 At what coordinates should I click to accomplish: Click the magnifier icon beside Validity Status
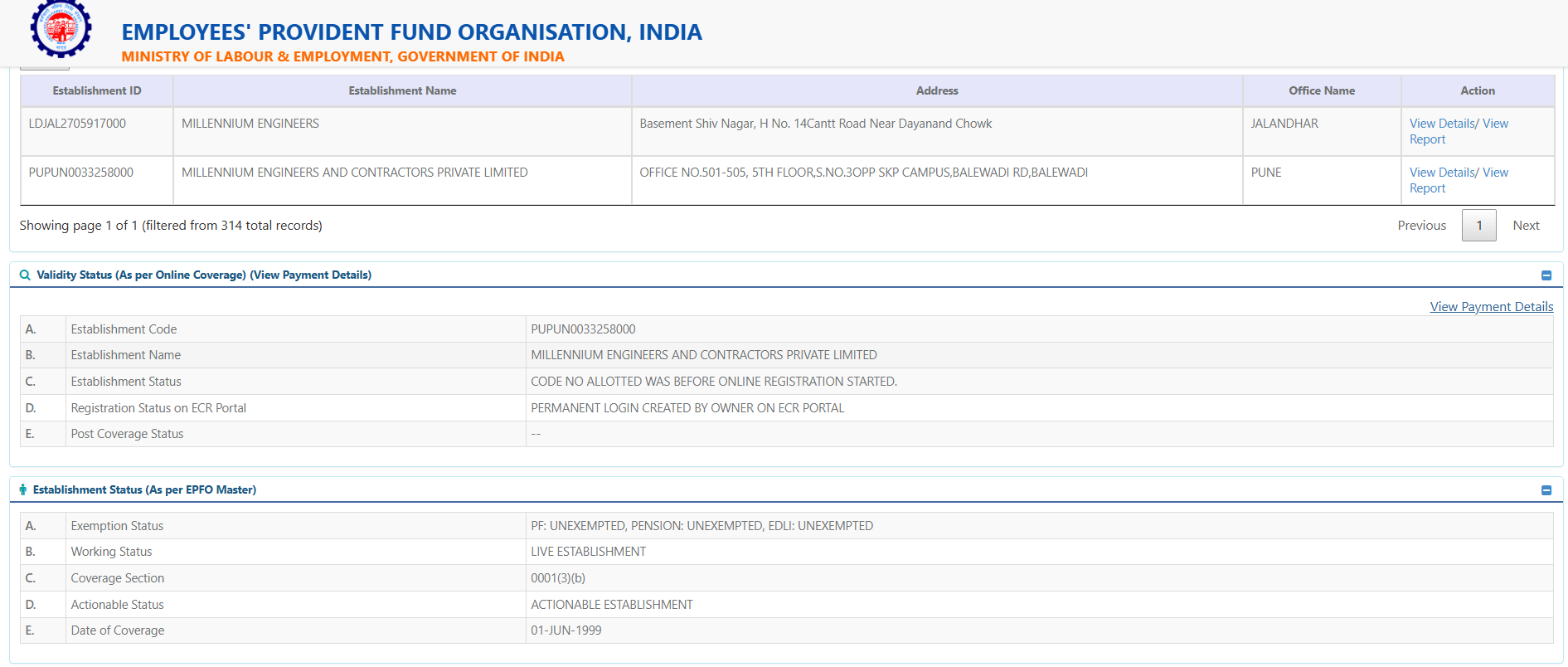pyautogui.click(x=25, y=275)
